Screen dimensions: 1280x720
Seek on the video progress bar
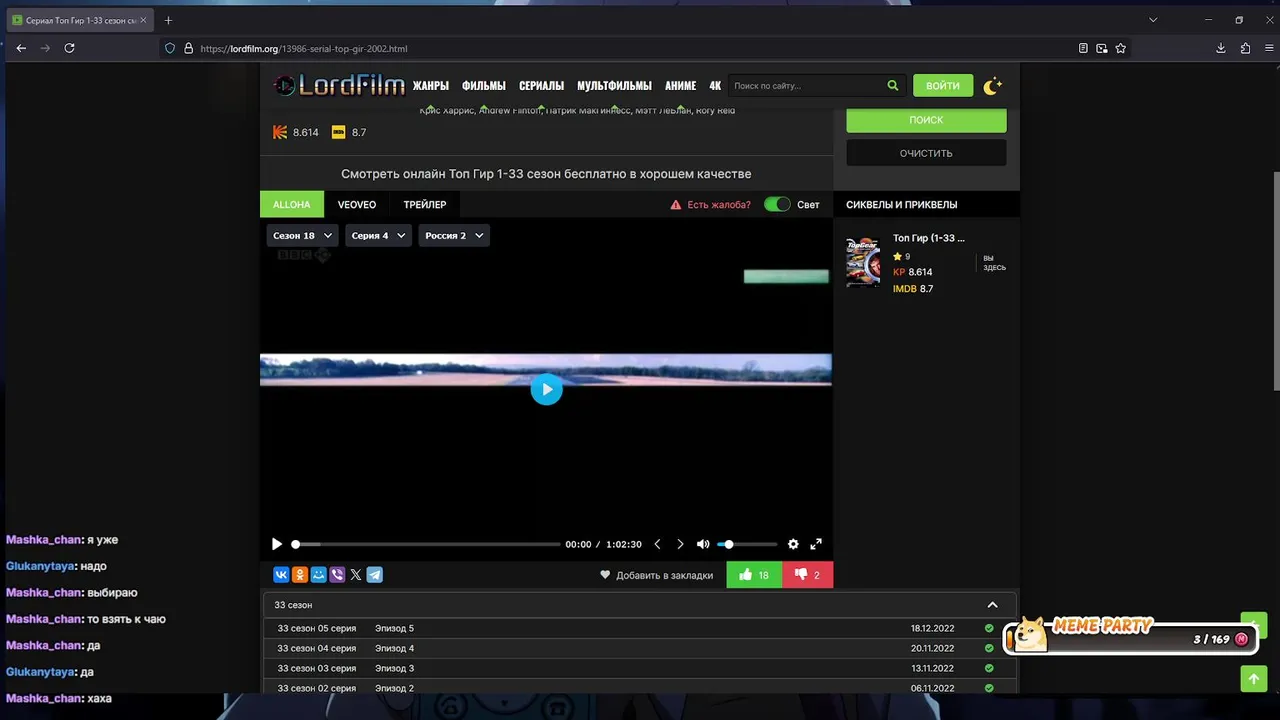coord(427,544)
